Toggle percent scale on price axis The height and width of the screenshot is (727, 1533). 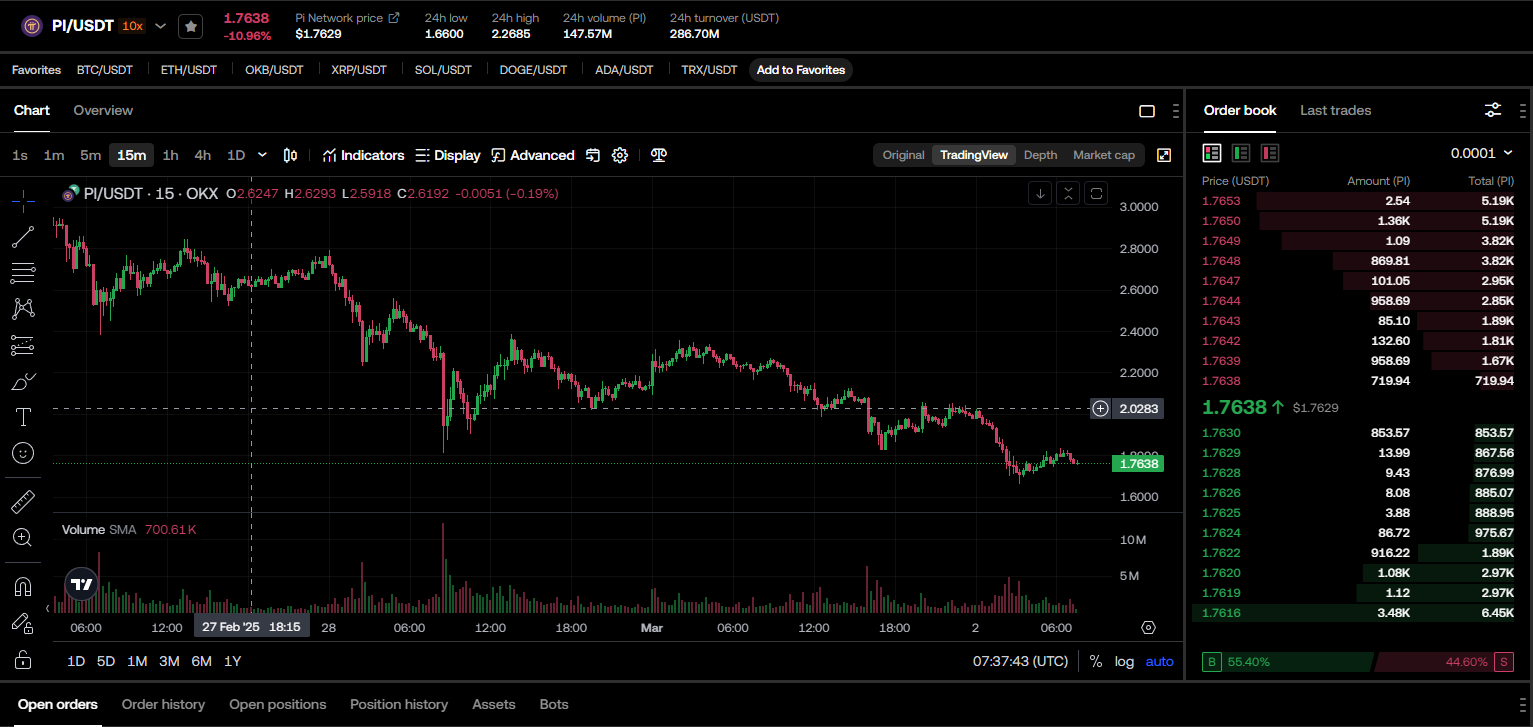[1096, 661]
